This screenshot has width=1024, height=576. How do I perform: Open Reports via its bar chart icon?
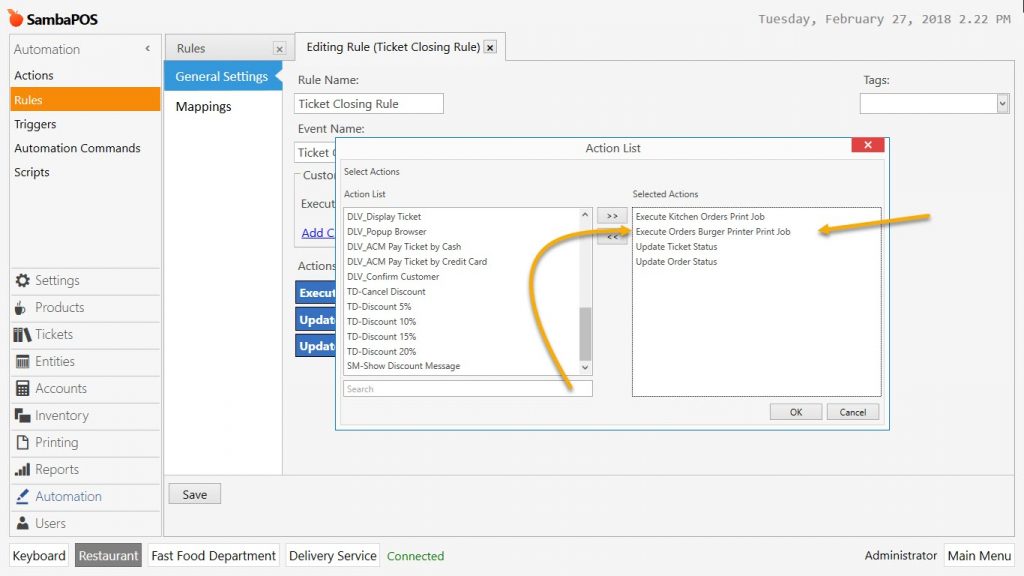click(x=22, y=470)
